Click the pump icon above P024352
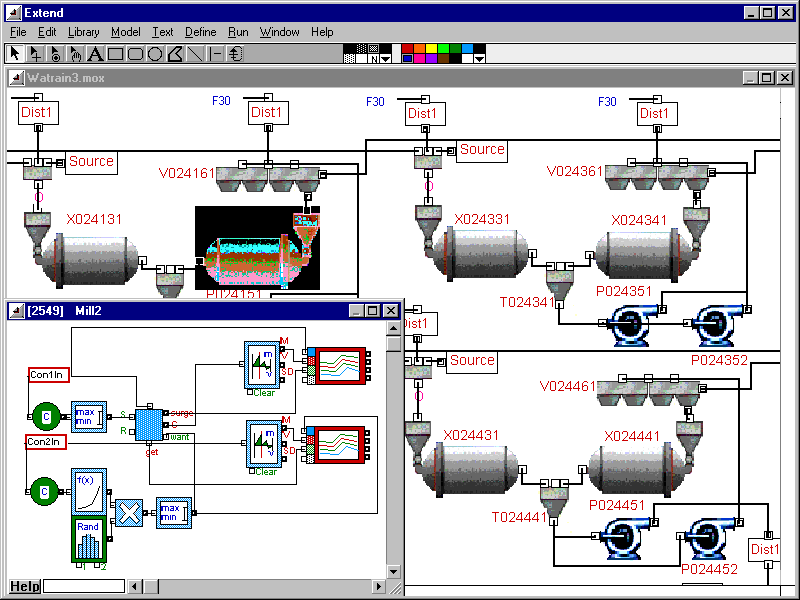The width and height of the screenshot is (800, 600). 719,324
